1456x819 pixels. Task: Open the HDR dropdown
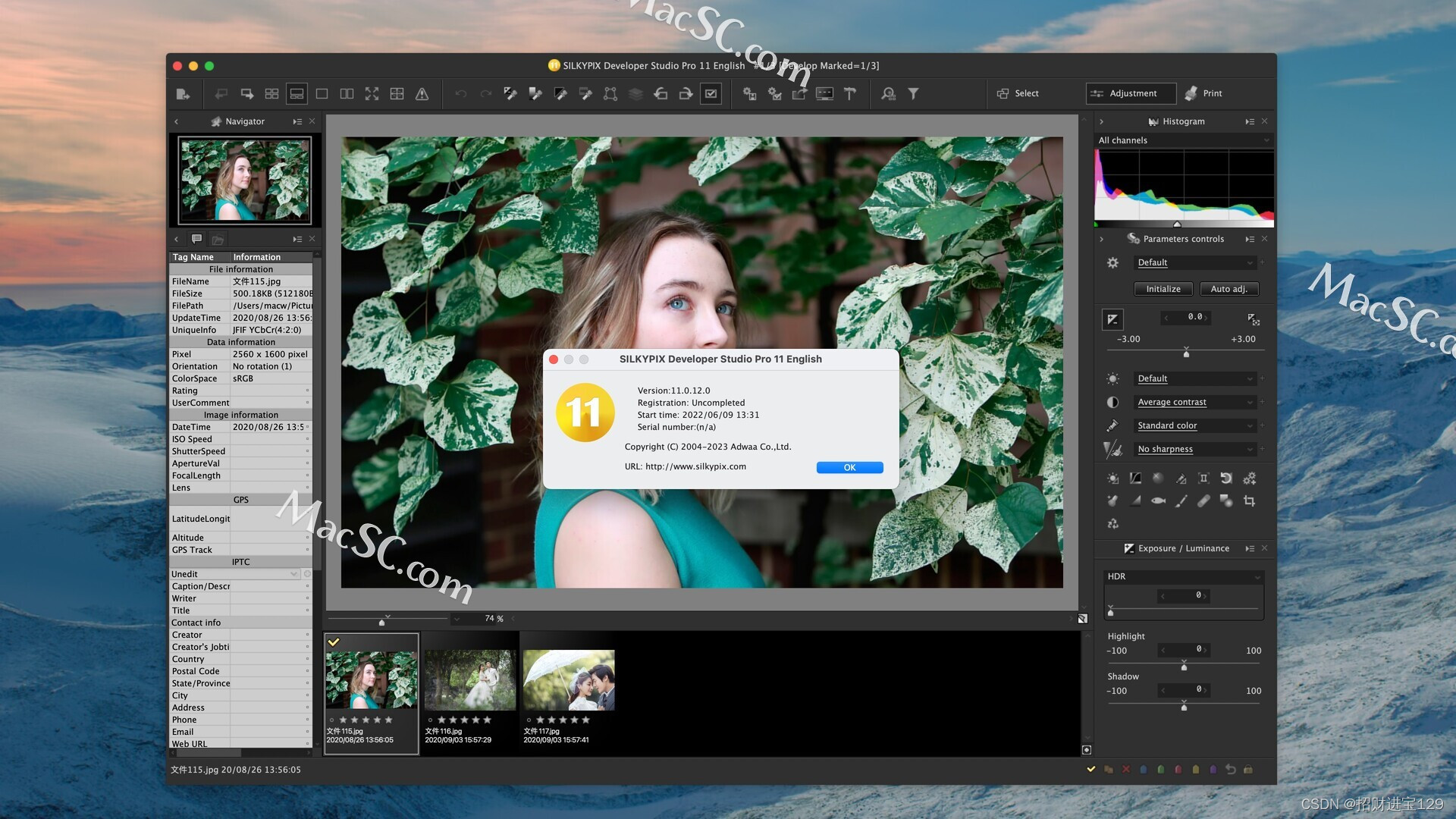1183,576
